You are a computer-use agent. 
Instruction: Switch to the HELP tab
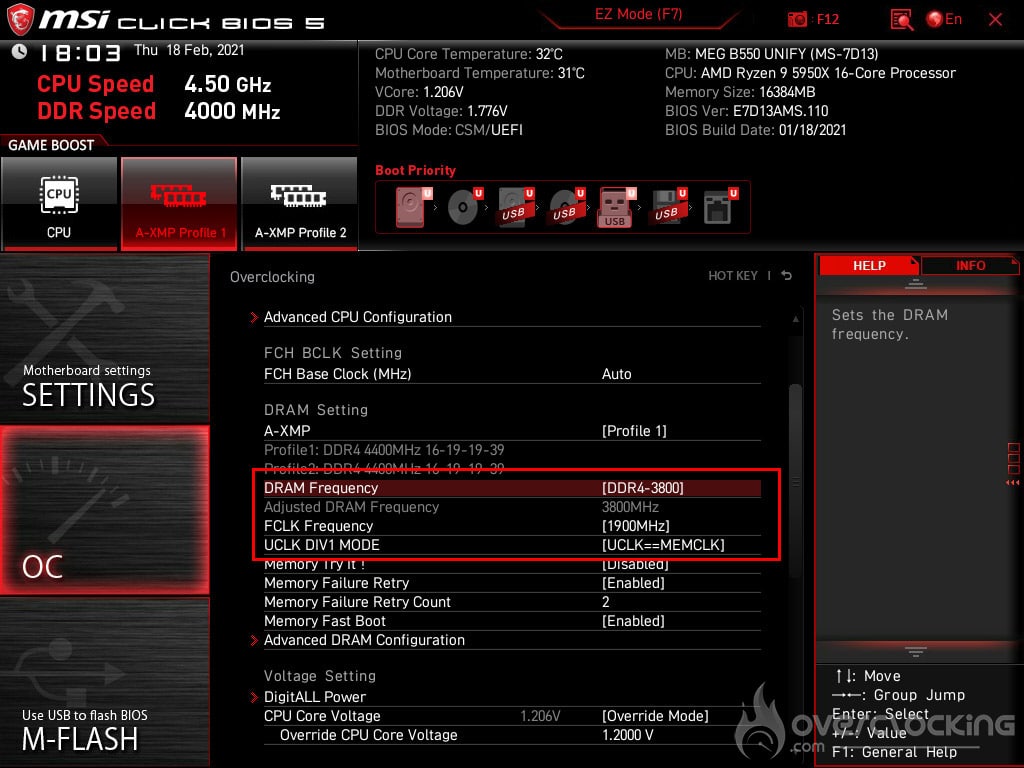[869, 265]
